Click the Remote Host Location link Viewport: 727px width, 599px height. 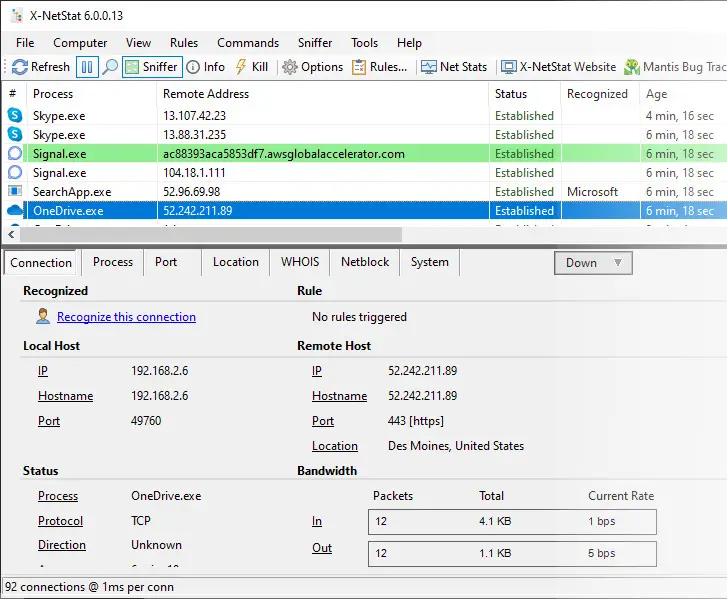[x=335, y=446]
